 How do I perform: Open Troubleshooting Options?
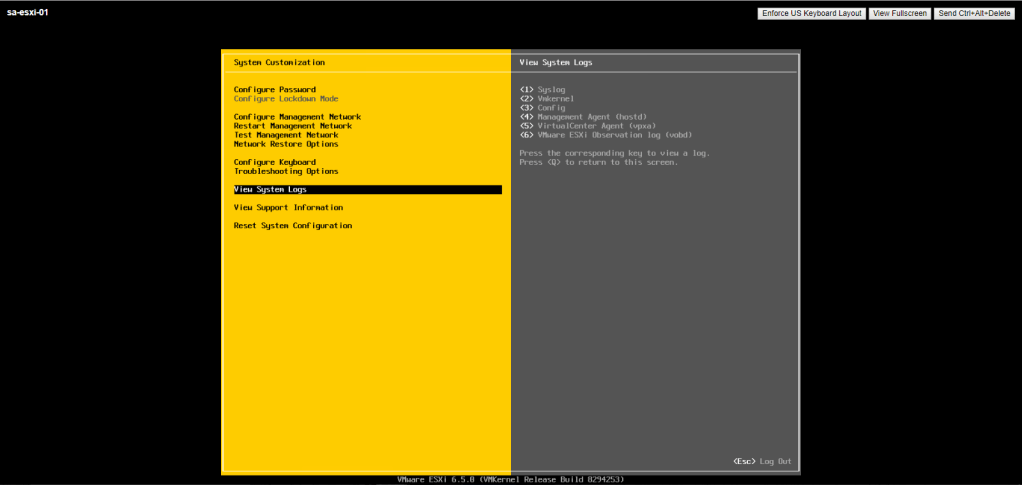[x=286, y=171]
